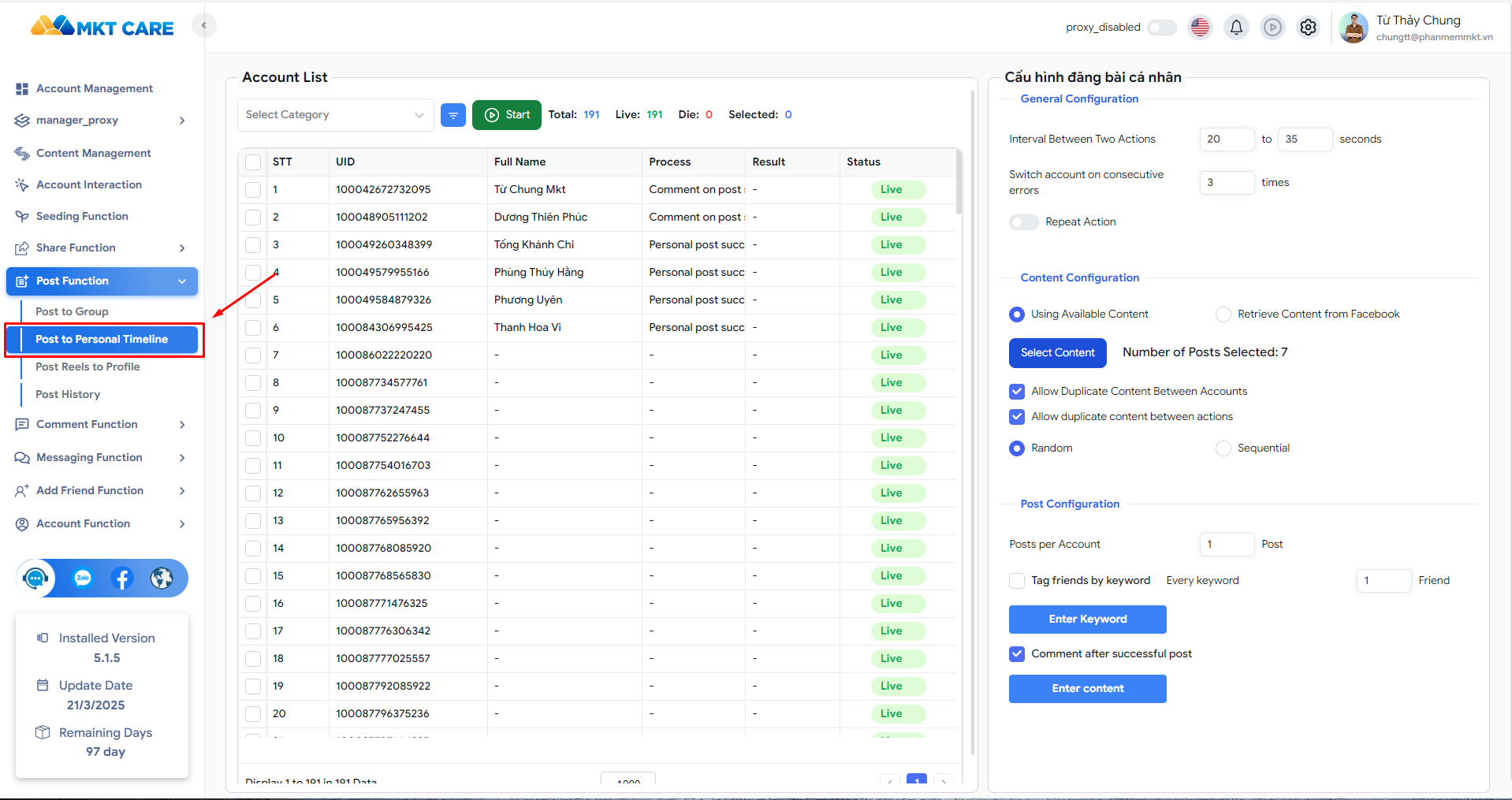The height and width of the screenshot is (800, 1512).
Task: Open the settings gear icon
Action: coord(1308,28)
